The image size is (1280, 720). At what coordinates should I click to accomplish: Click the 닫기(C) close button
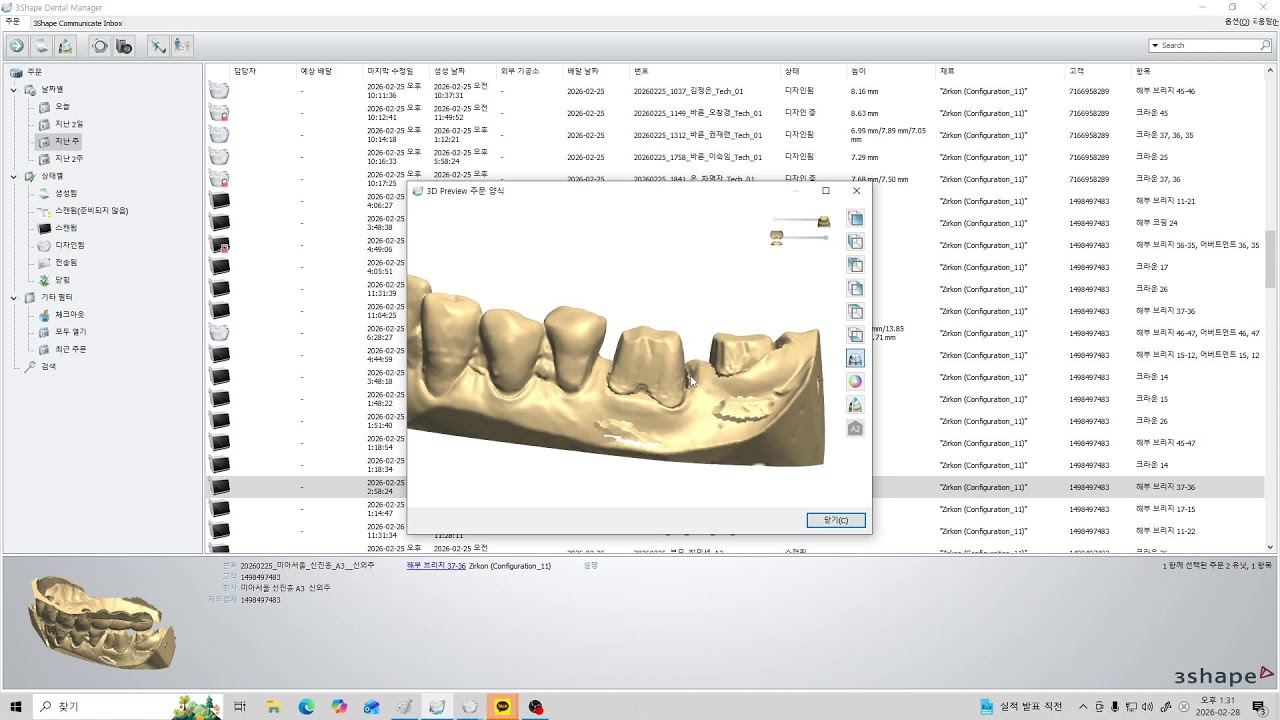[836, 520]
